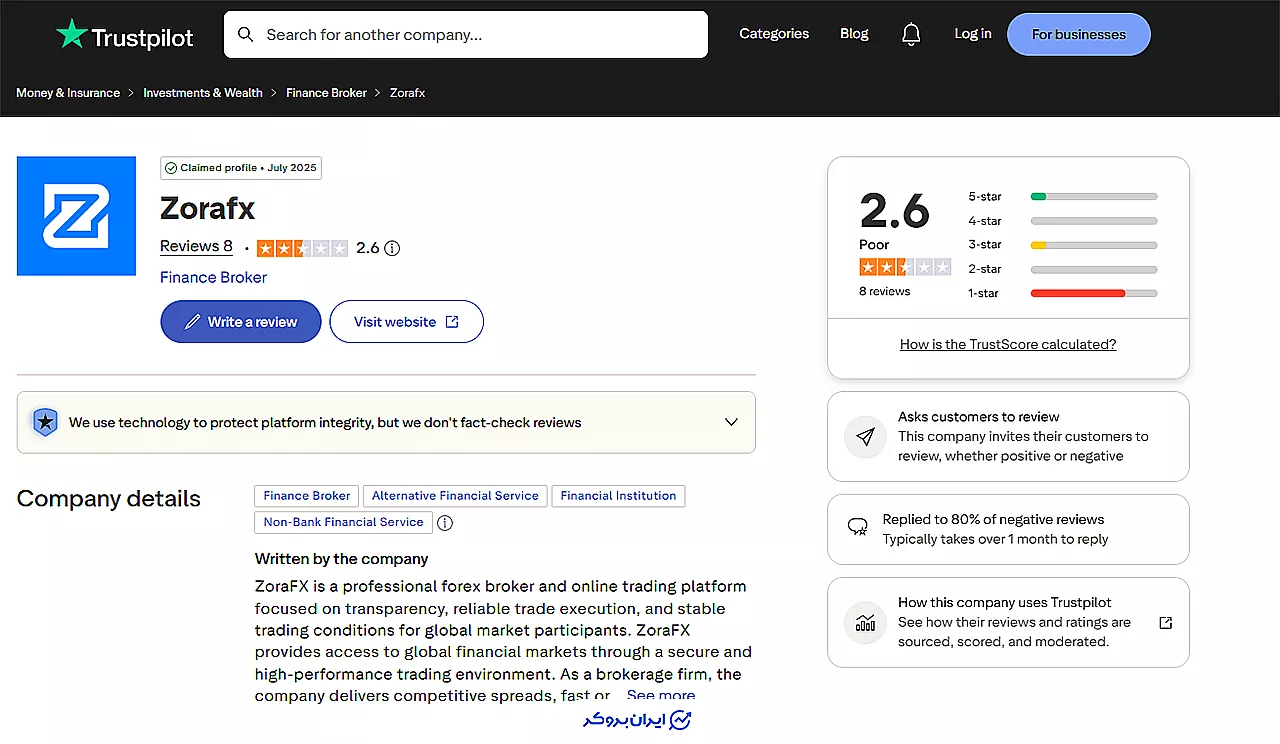This screenshot has width=1280, height=744.
Task: Go to Finance Broker breadcrumb
Action: (327, 93)
